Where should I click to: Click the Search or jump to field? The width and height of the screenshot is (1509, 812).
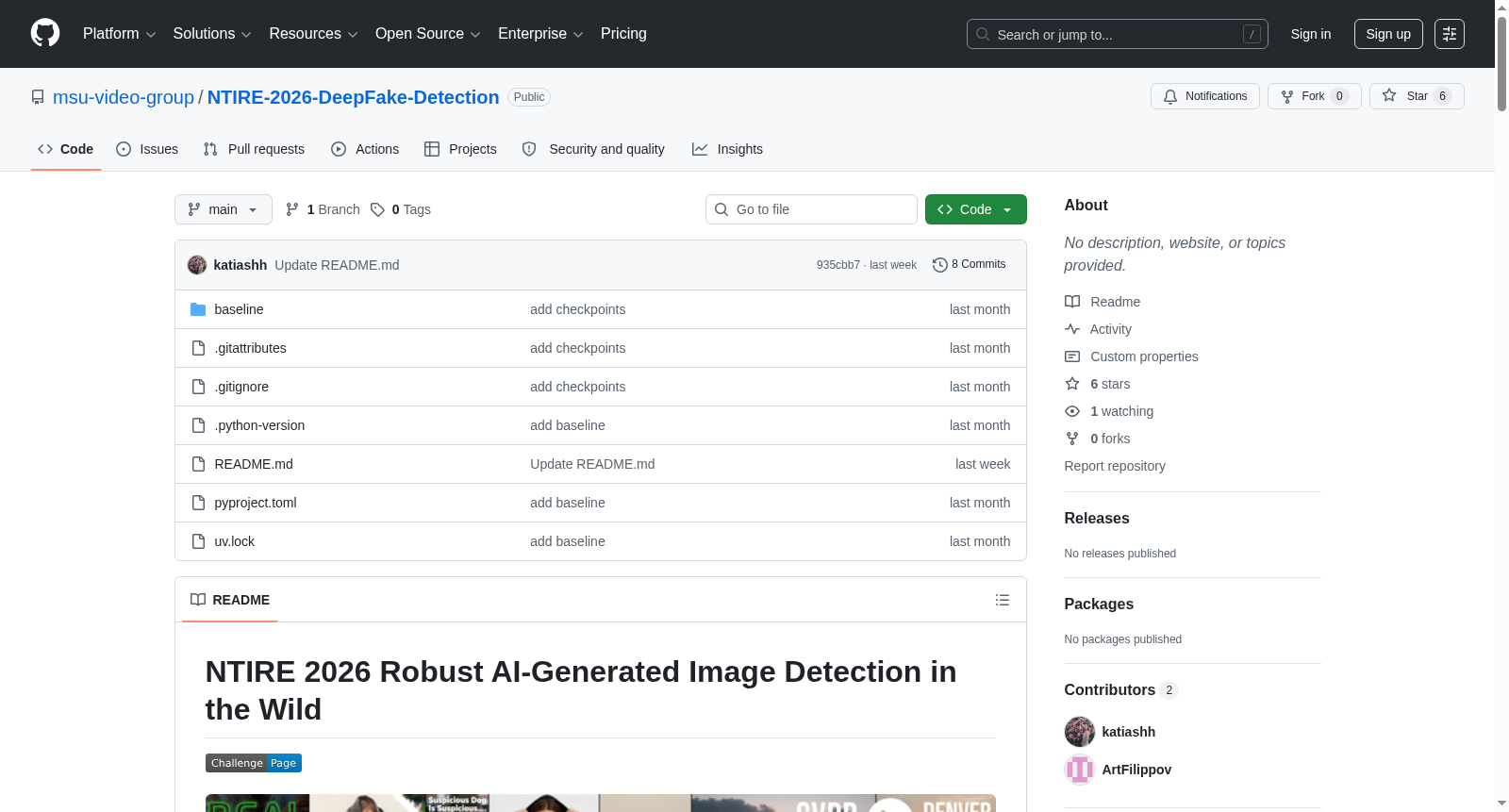pyautogui.click(x=1117, y=34)
